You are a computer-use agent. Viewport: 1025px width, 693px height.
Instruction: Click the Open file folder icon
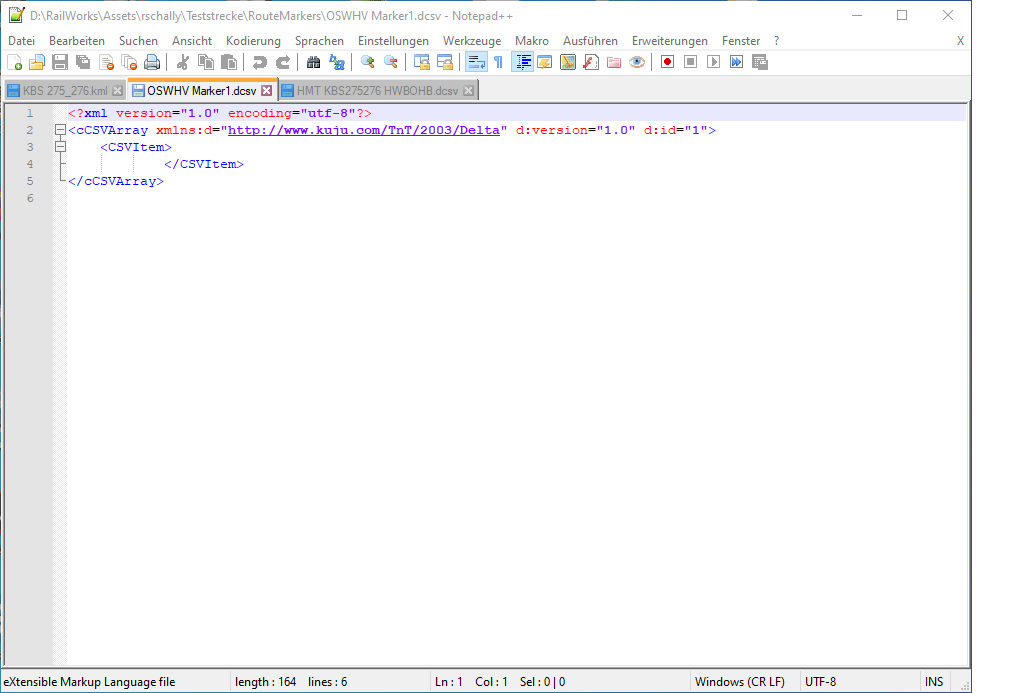[x=37, y=62]
